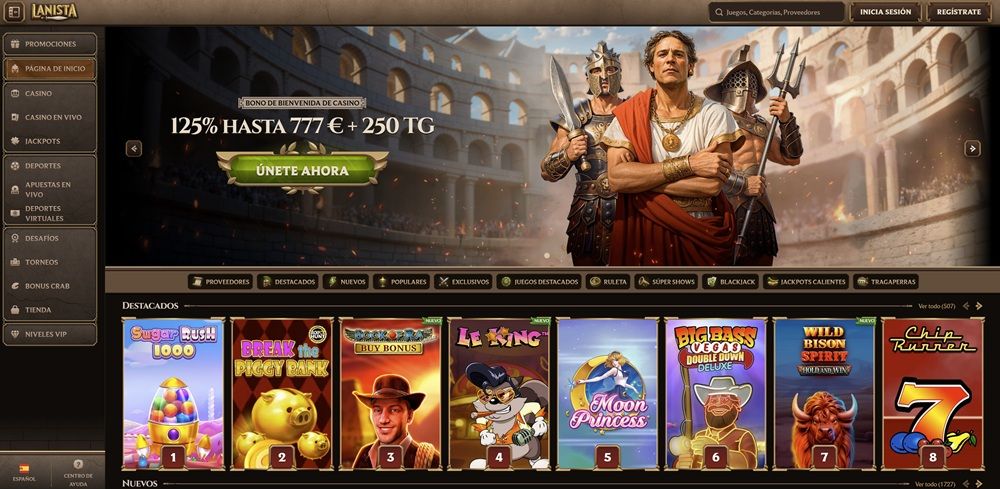Open Centro de Ayuda help icon
Viewport: 1000px width, 489px height.
click(x=78, y=471)
